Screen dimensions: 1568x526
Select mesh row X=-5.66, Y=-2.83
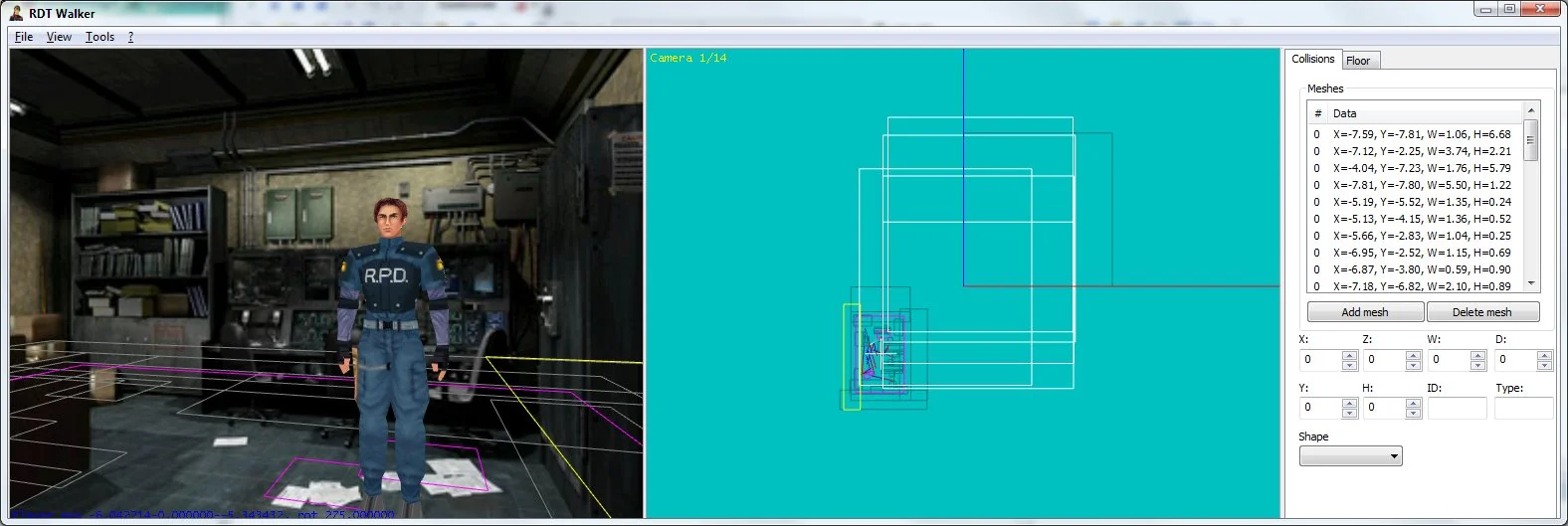coord(1416,236)
